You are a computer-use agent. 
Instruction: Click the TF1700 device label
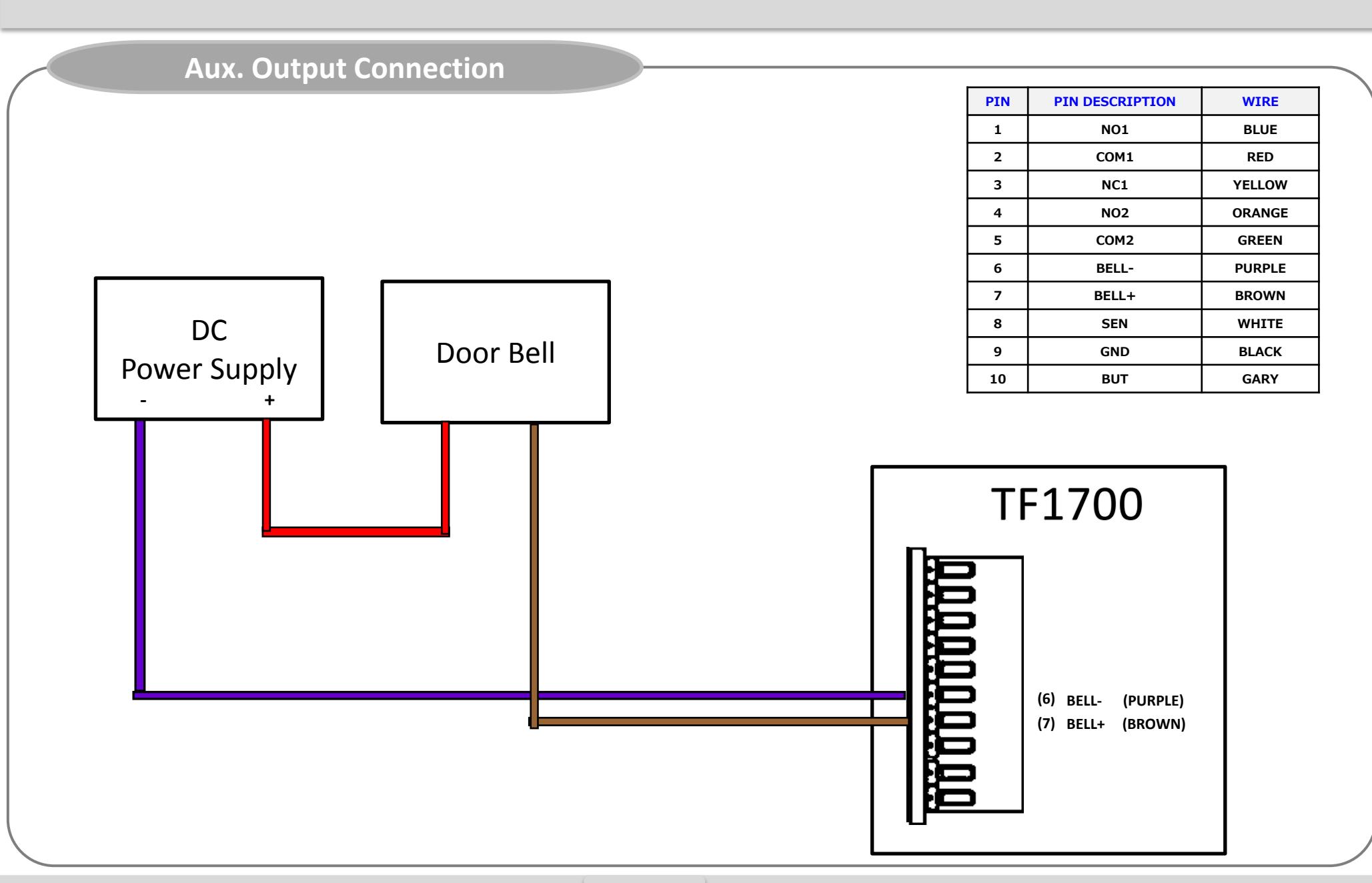pos(1067,504)
